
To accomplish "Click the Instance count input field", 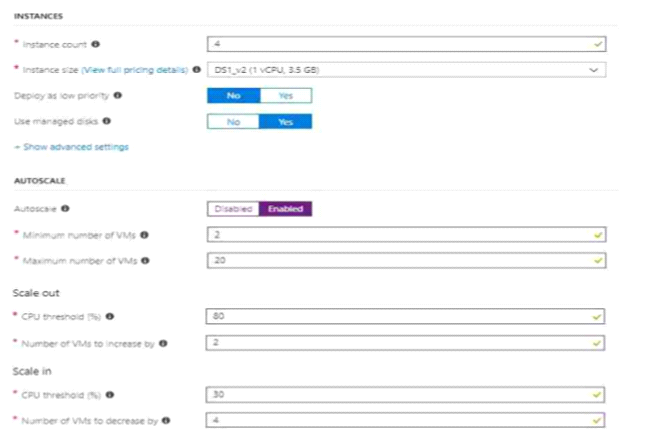I will (x=406, y=44).
